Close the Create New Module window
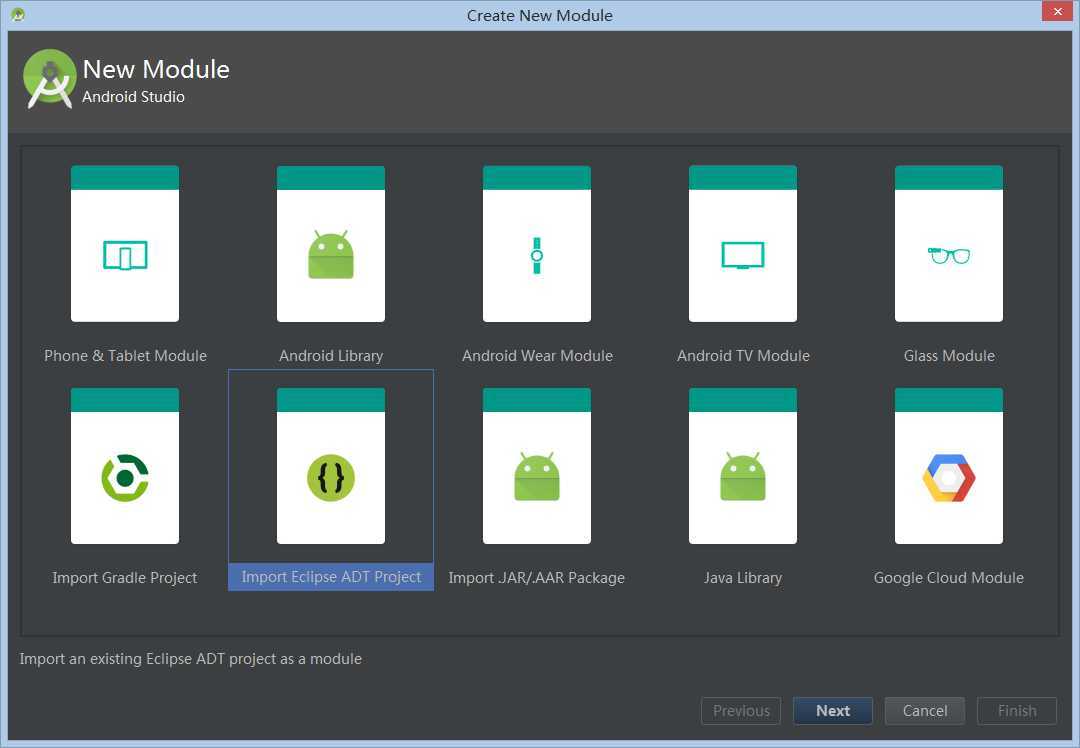The width and height of the screenshot is (1080, 748). 1057,12
